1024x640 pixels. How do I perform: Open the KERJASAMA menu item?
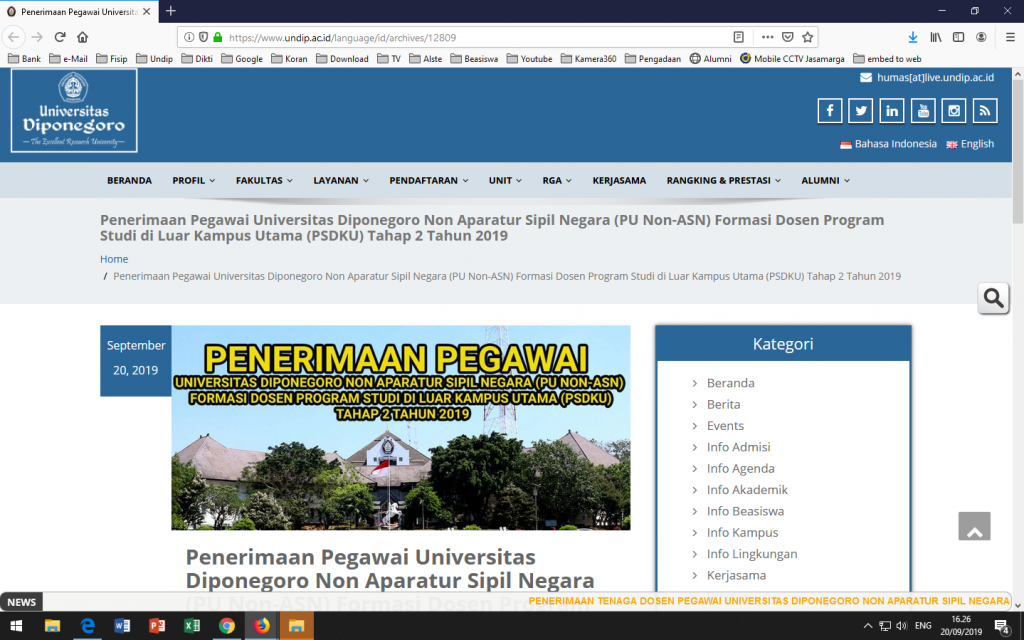tap(619, 181)
